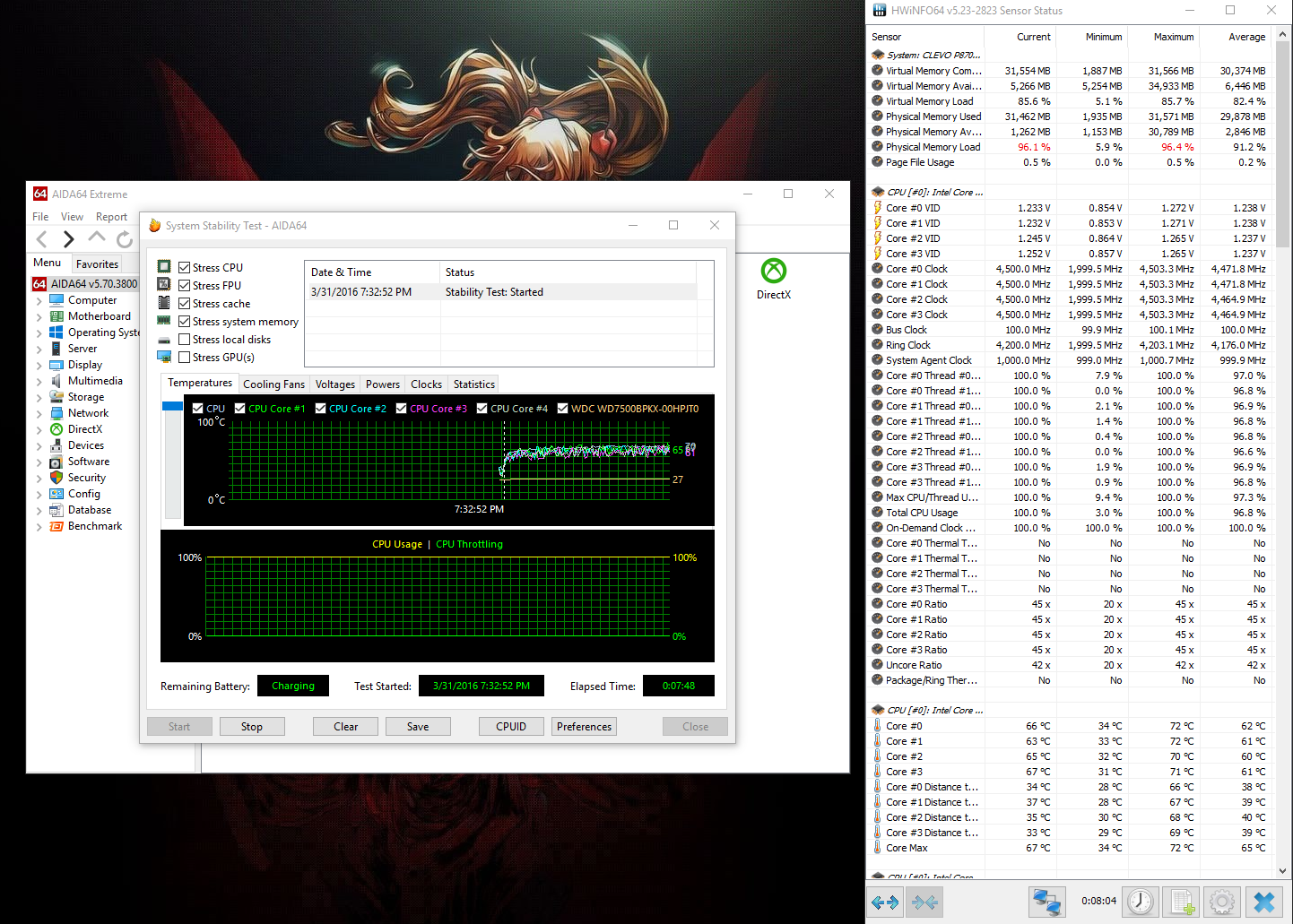
Task: Click the flame icon in the System Stability Test title
Action: tap(154, 226)
